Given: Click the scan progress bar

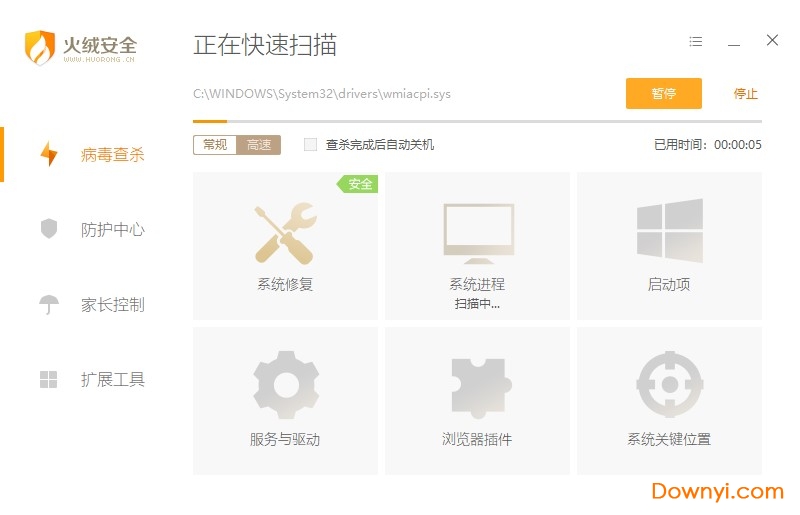Looking at the screenshot, I should [x=476, y=121].
